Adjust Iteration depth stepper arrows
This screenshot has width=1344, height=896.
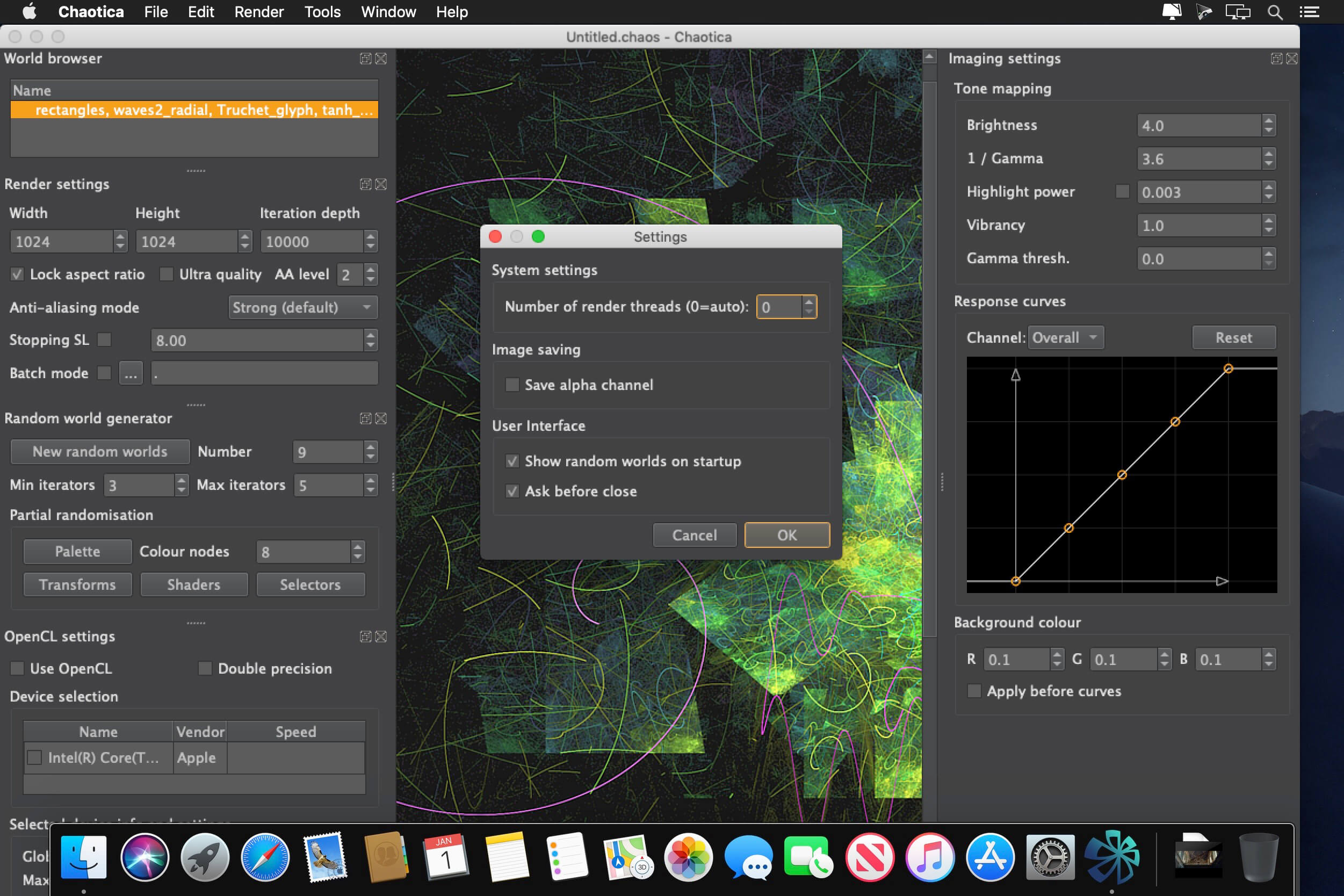point(371,241)
